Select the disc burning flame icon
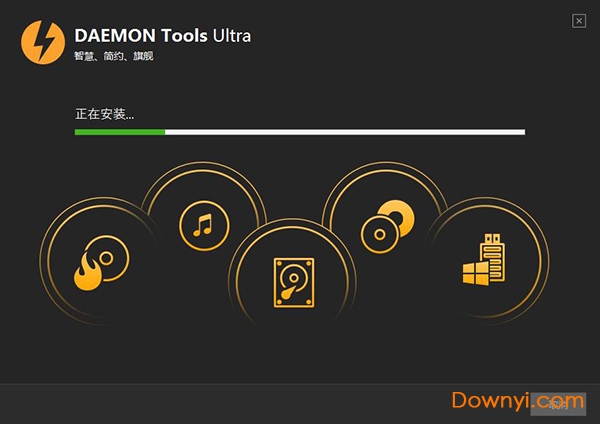 pyautogui.click(x=101, y=263)
